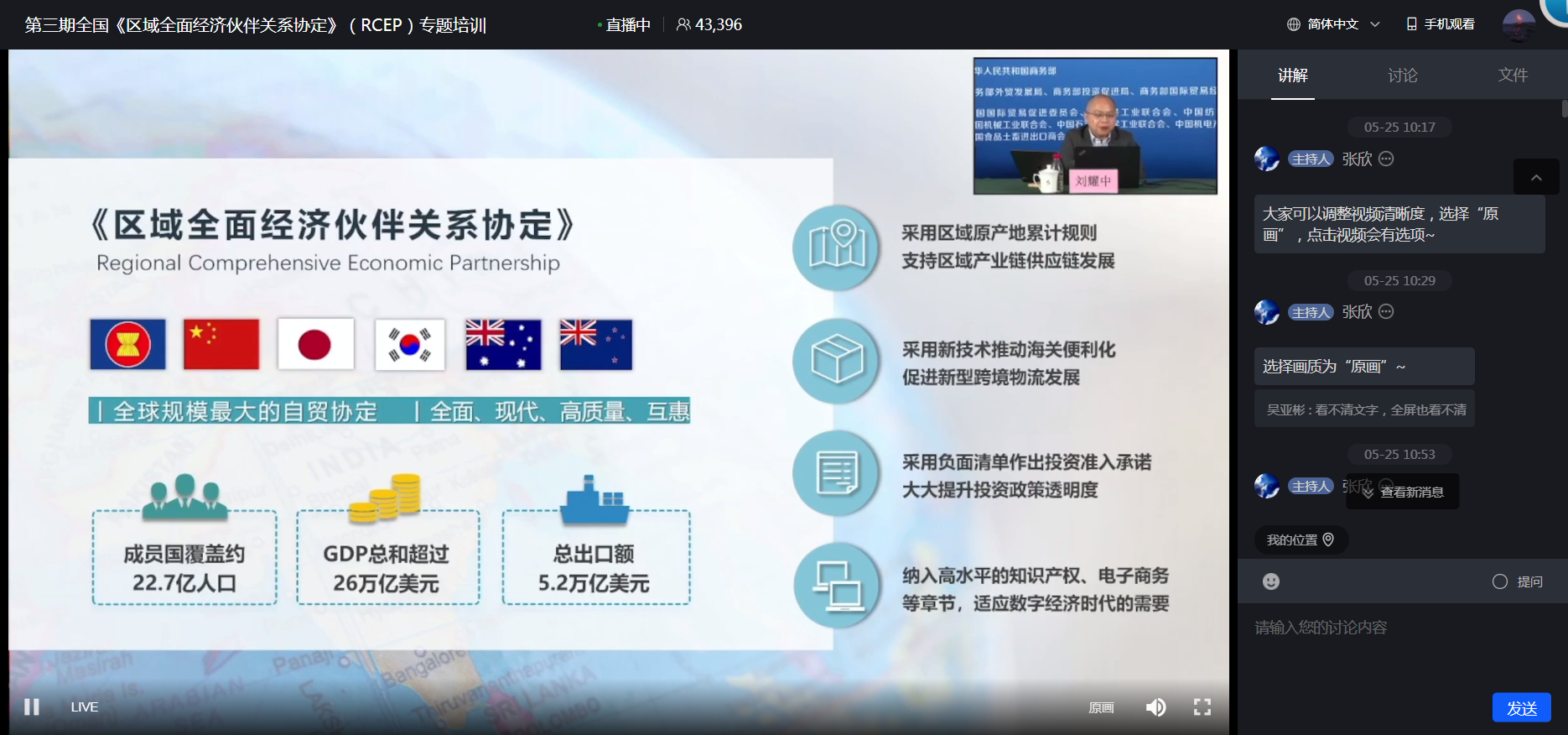This screenshot has height=735, width=1568.
Task: Collapse panel with the up chevron button
Action: click(x=1536, y=177)
